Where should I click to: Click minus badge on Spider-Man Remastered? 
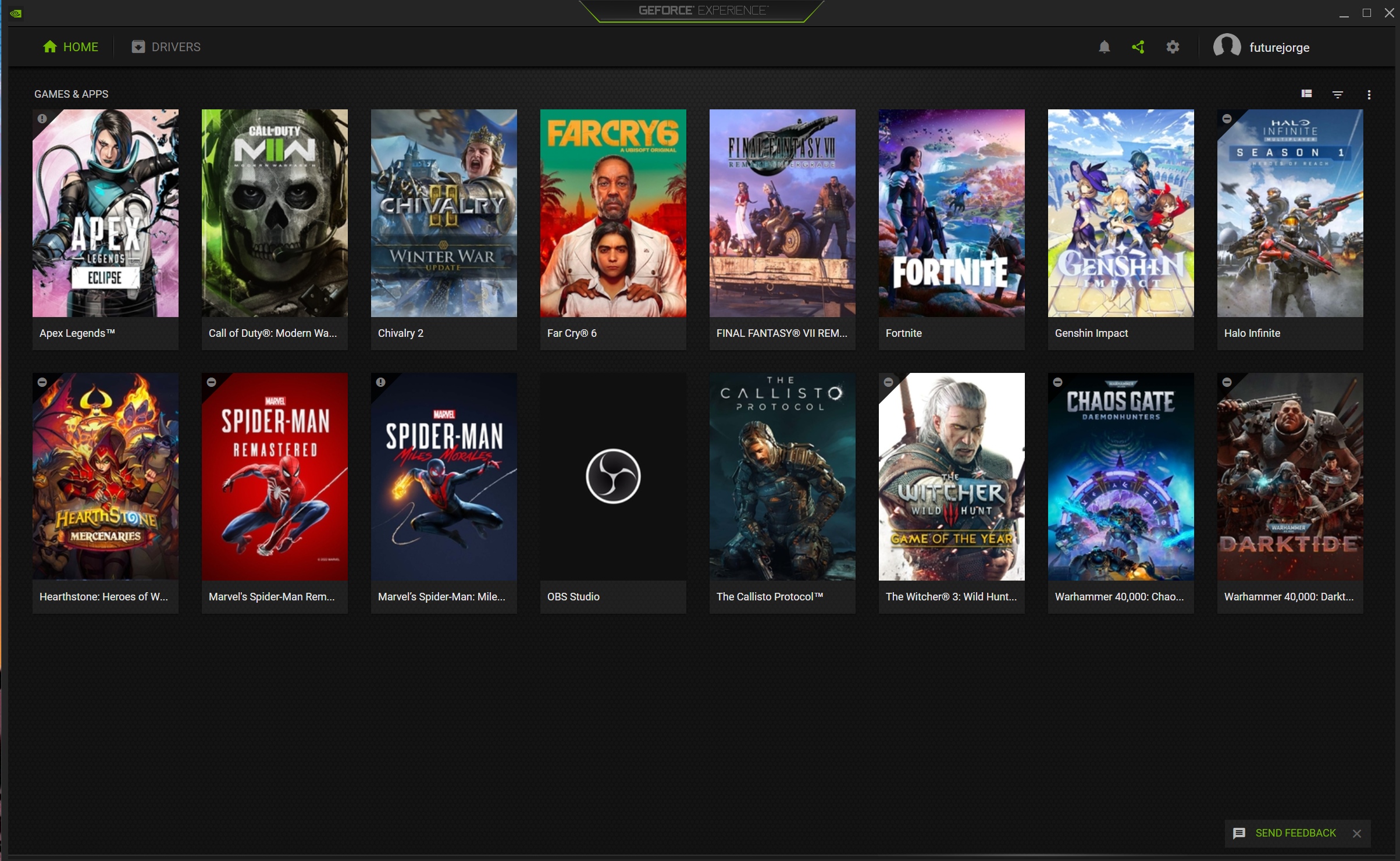pos(211,382)
